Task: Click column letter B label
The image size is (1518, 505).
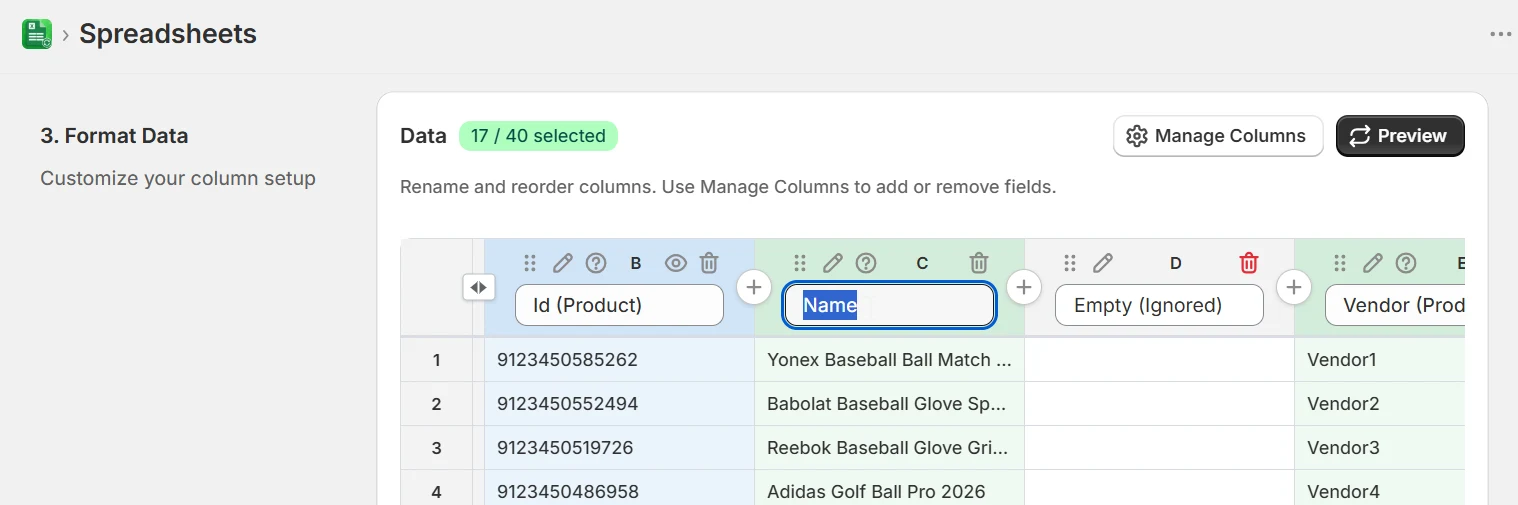Action: point(636,264)
